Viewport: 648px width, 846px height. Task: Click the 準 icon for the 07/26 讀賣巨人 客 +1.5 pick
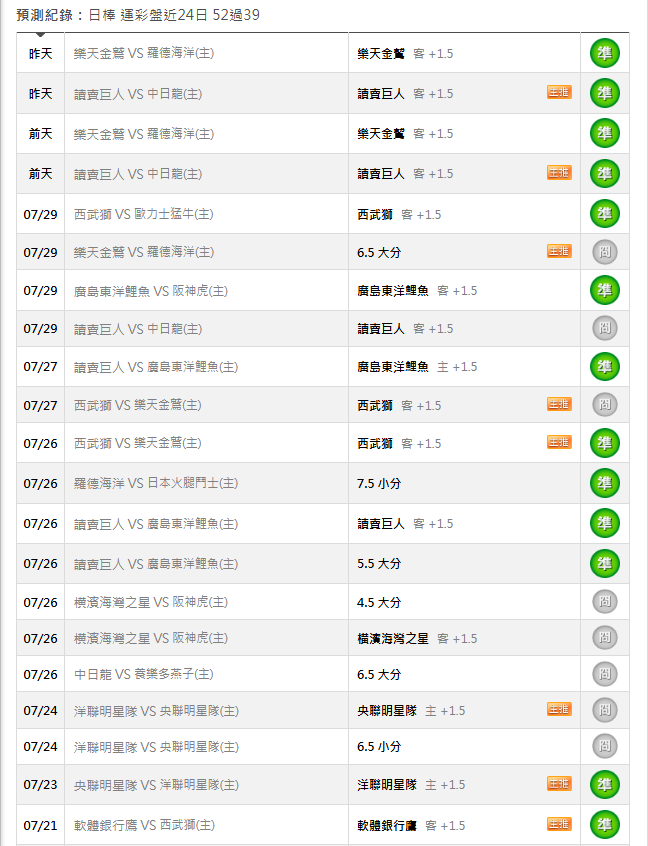[x=604, y=523]
